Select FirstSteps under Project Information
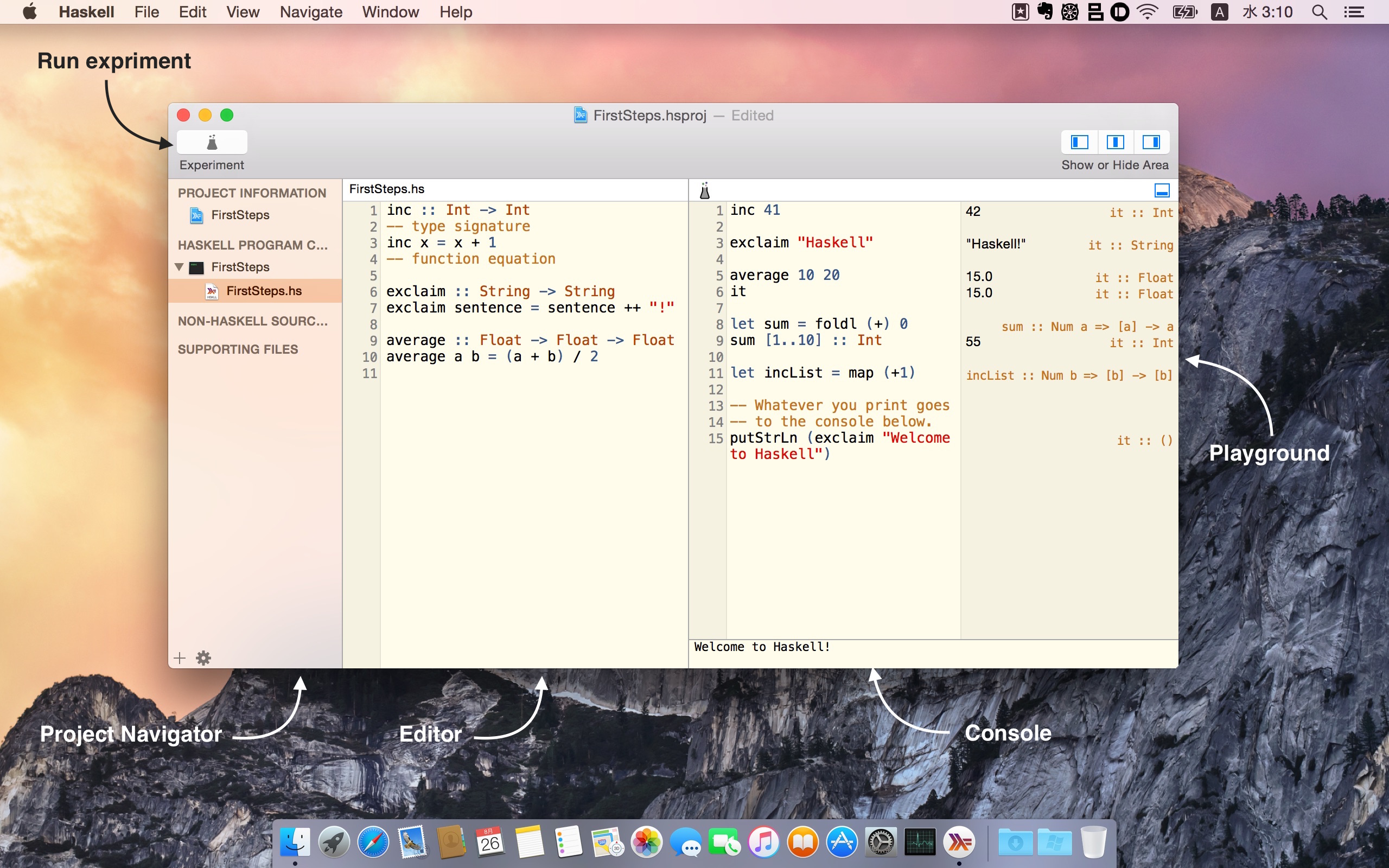The width and height of the screenshot is (1389, 868). point(240,215)
